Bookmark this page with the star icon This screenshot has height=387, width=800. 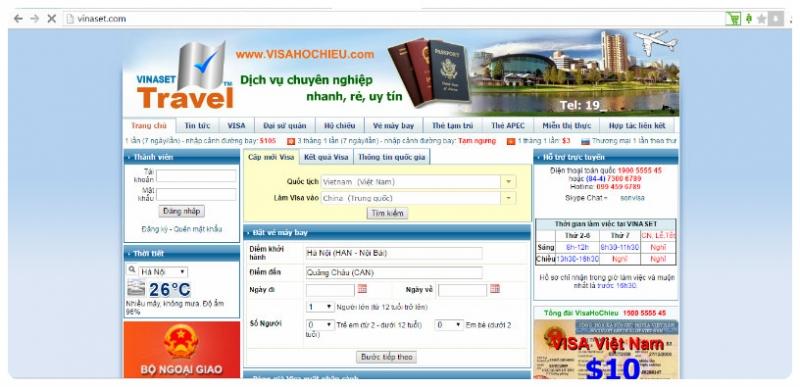[762, 19]
